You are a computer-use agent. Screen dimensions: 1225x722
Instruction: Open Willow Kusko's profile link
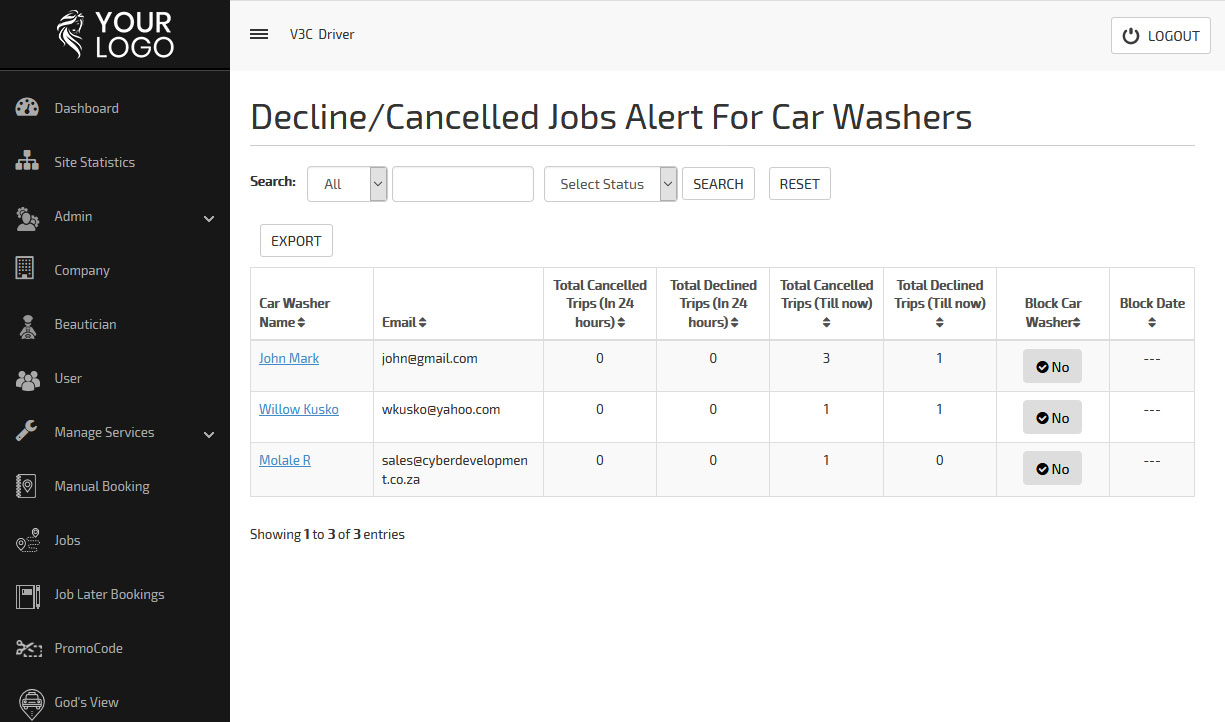point(299,409)
